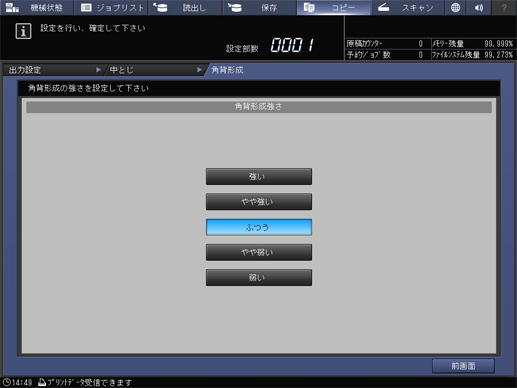Screen dimensions: 517x388
Task: Select the コピー copy tab
Action: tap(334, 7)
